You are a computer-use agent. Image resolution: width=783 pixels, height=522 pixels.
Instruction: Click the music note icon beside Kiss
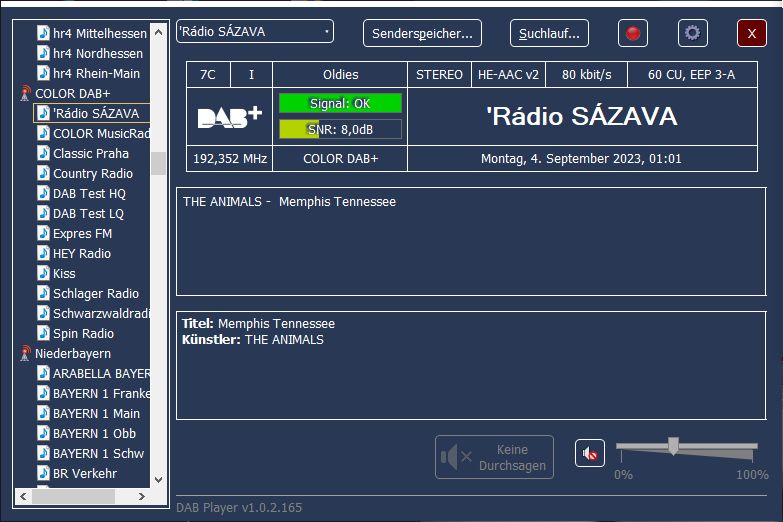pos(43,273)
